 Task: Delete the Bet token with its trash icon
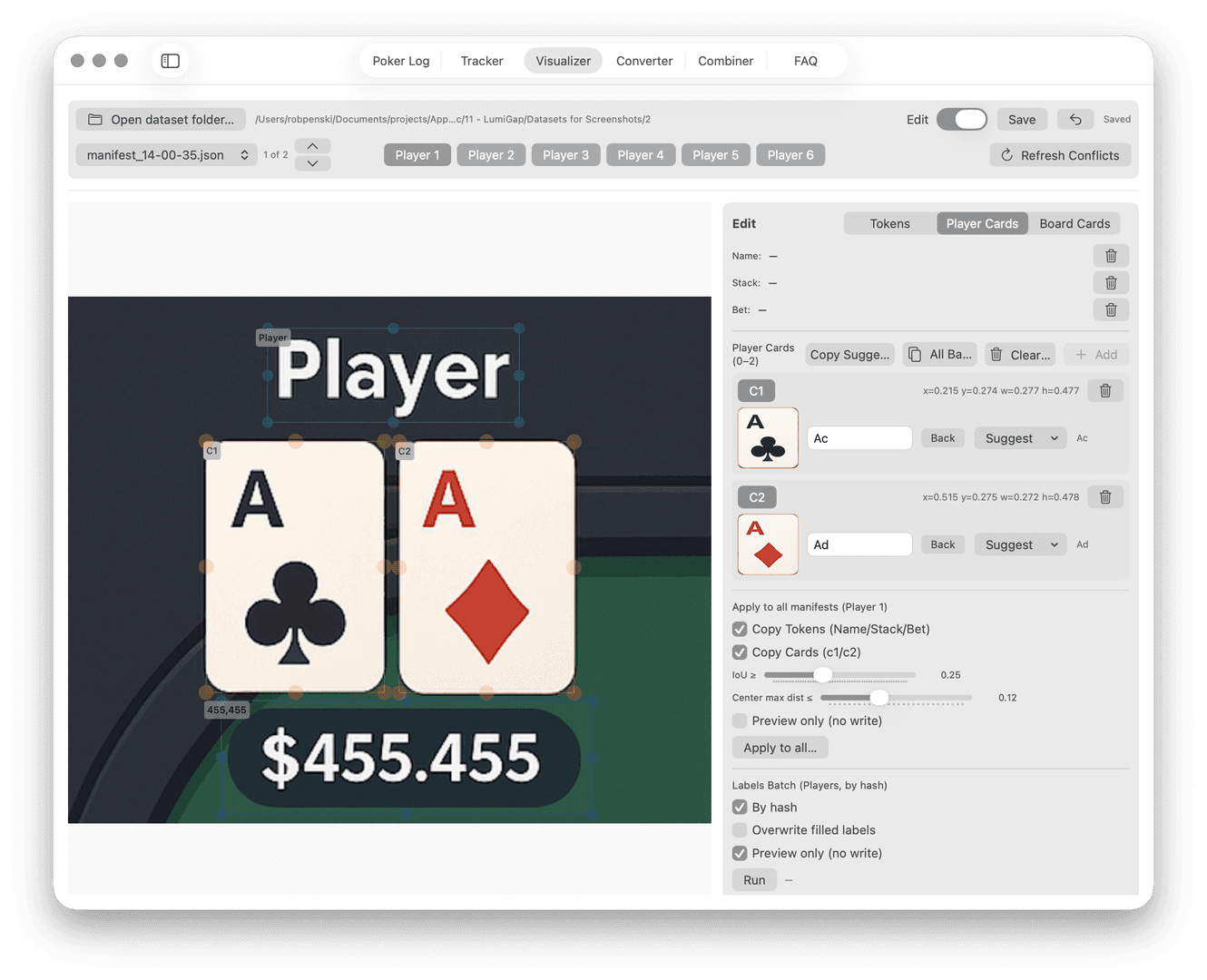(x=1111, y=310)
